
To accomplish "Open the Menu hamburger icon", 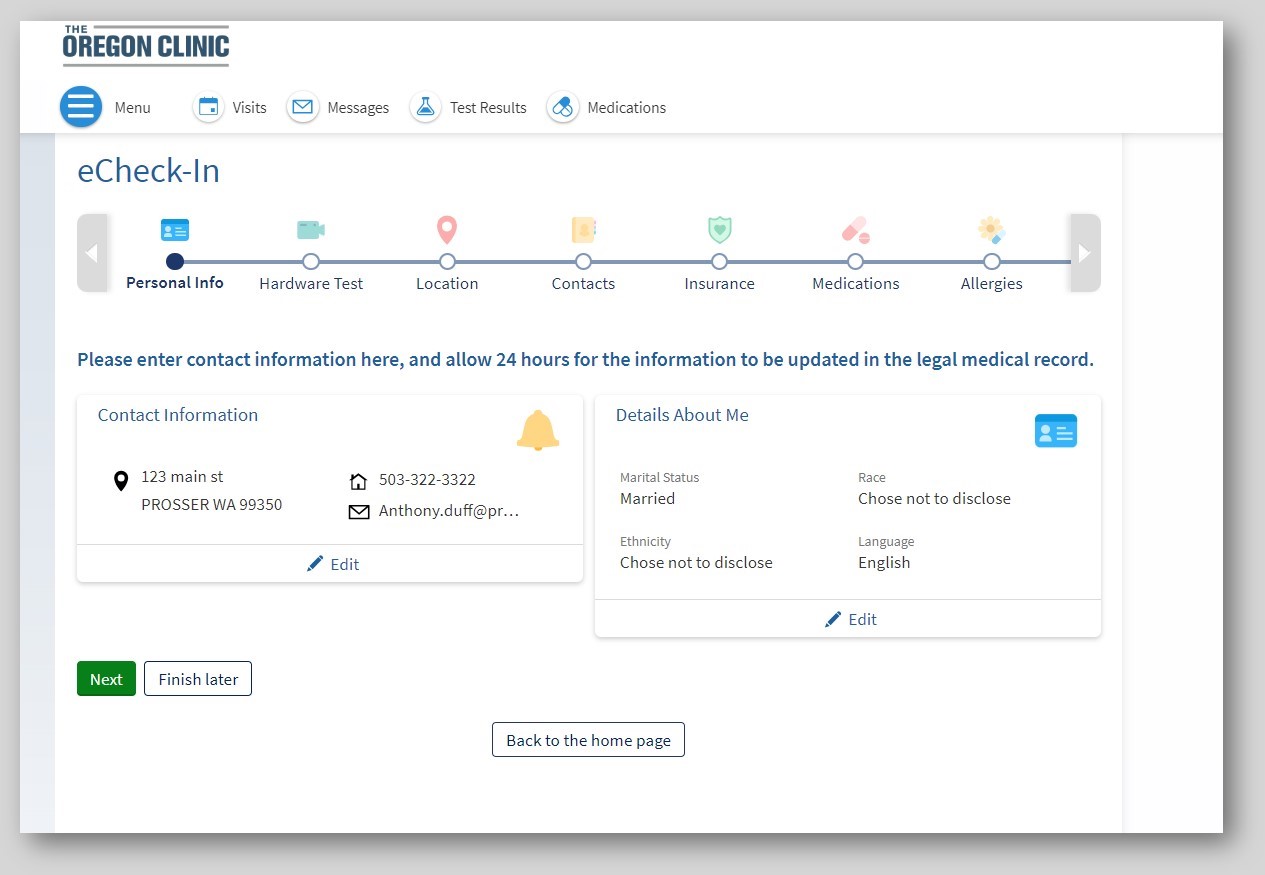I will [81, 107].
